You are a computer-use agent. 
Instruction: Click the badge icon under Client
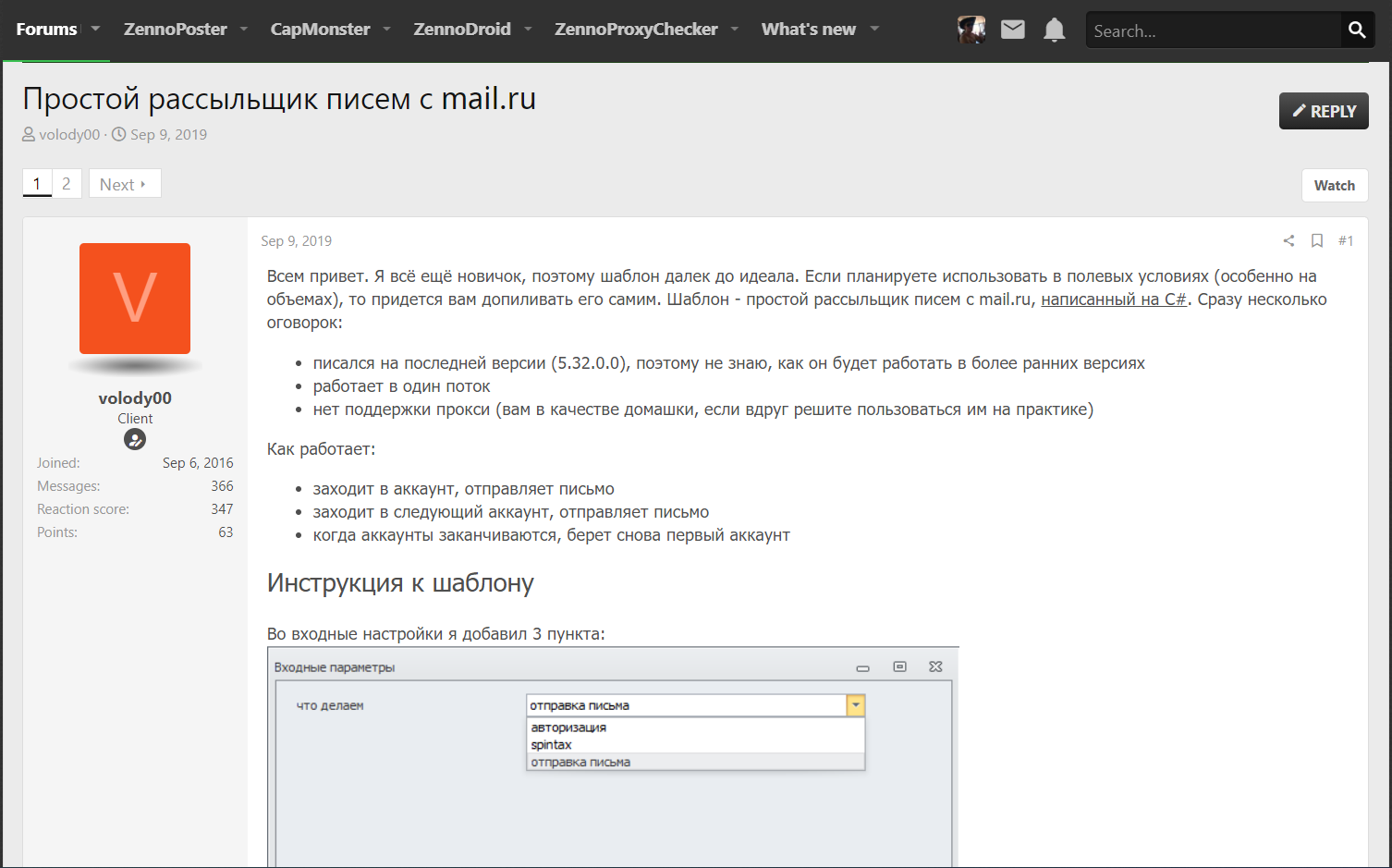click(135, 439)
